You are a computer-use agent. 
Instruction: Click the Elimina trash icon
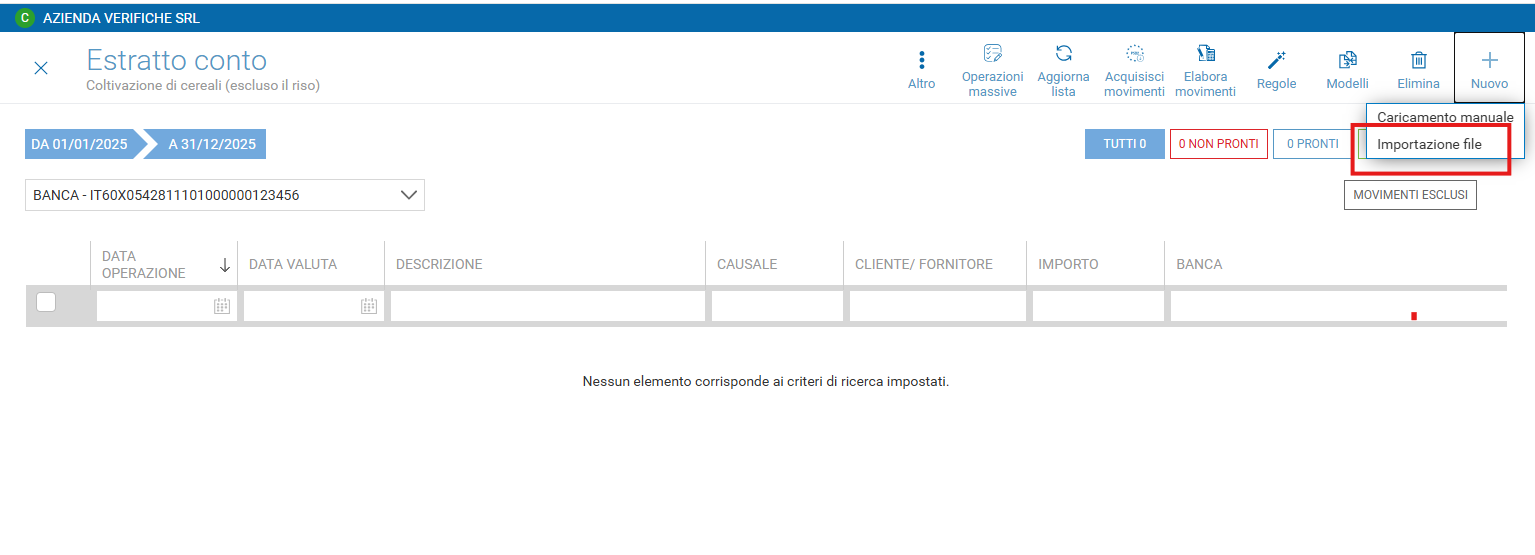(x=1418, y=69)
